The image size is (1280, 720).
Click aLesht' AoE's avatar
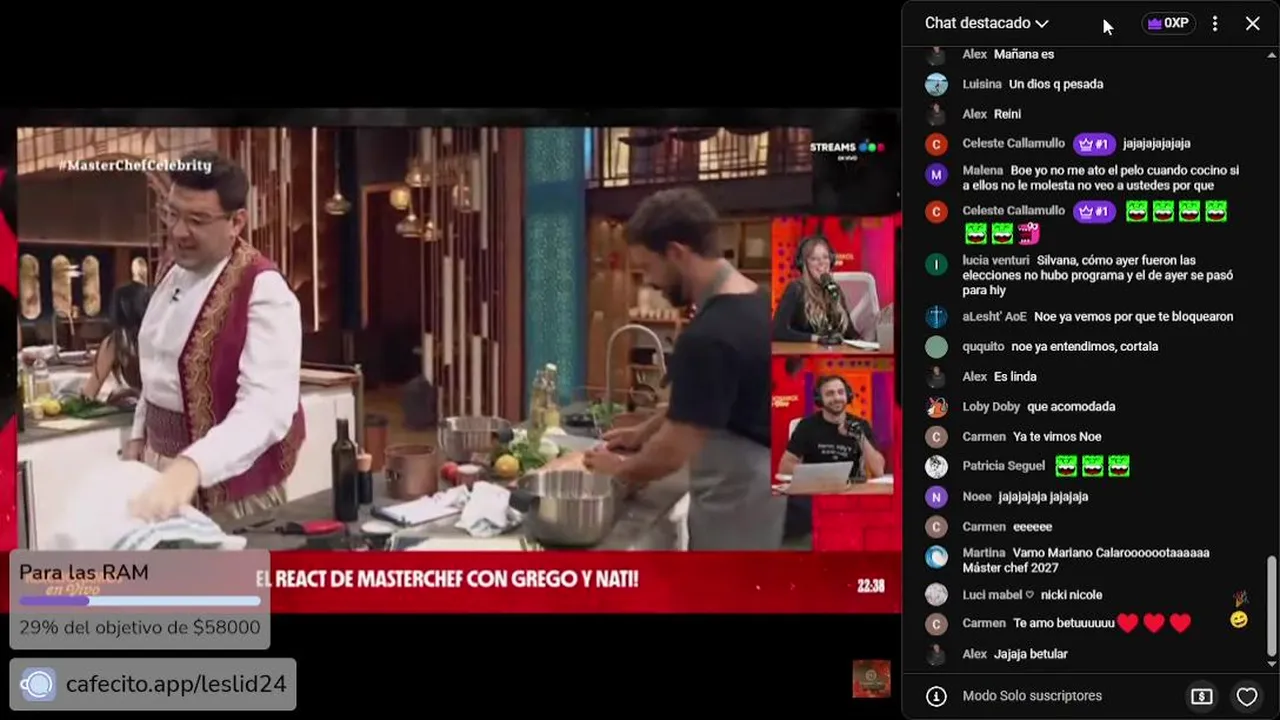tap(936, 317)
